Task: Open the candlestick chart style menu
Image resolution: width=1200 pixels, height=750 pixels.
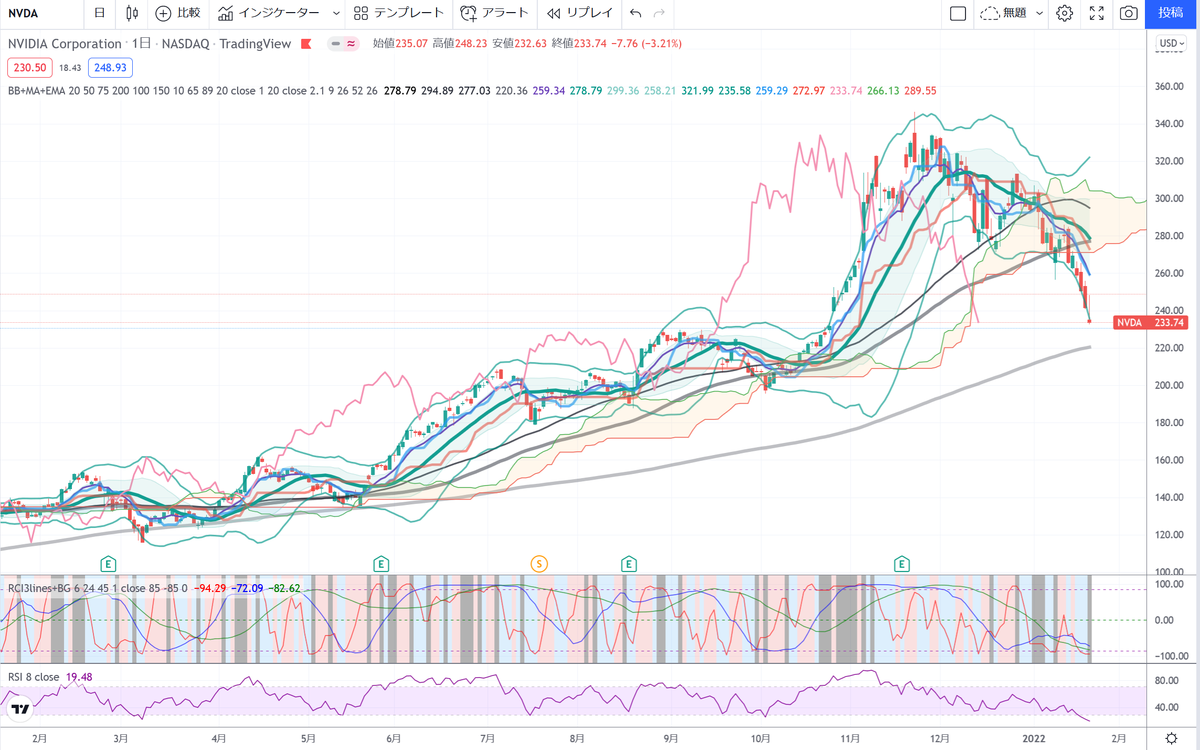Action: click(x=132, y=13)
